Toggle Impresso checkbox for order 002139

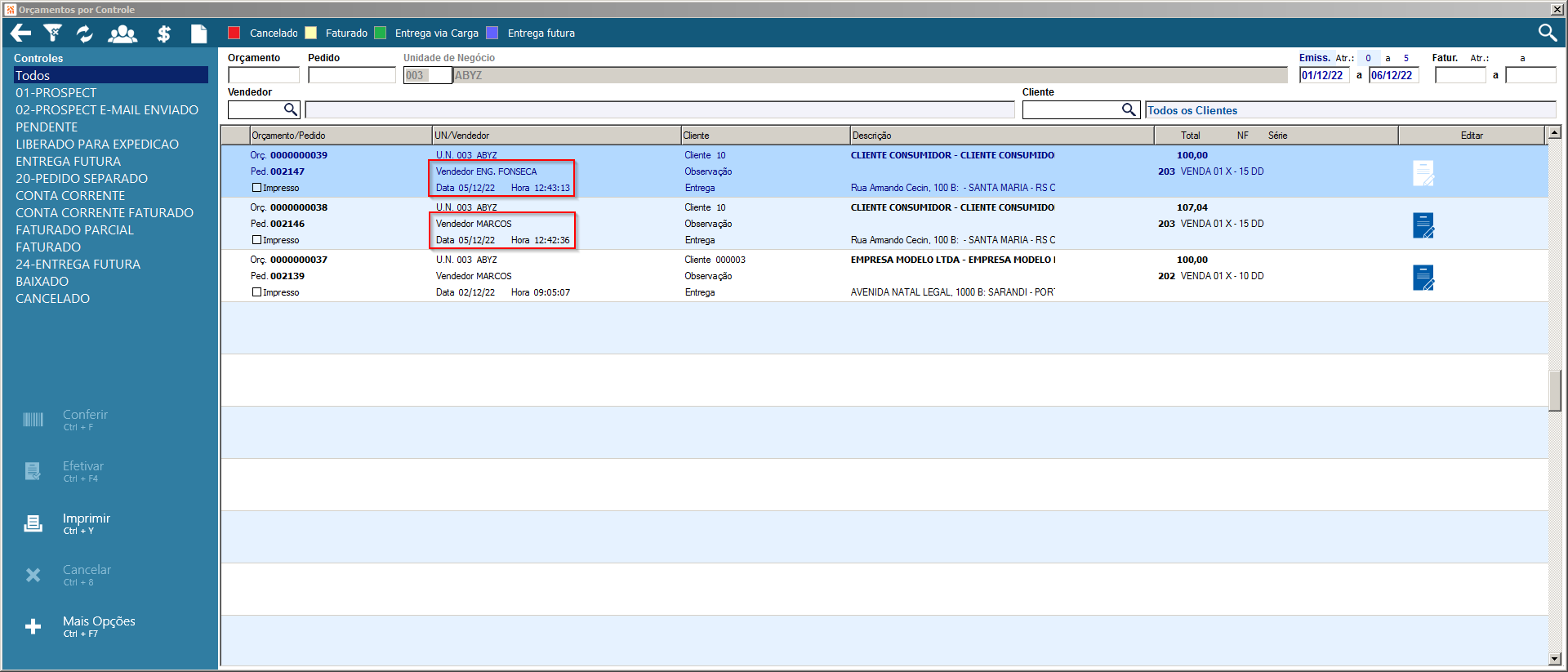(256, 292)
